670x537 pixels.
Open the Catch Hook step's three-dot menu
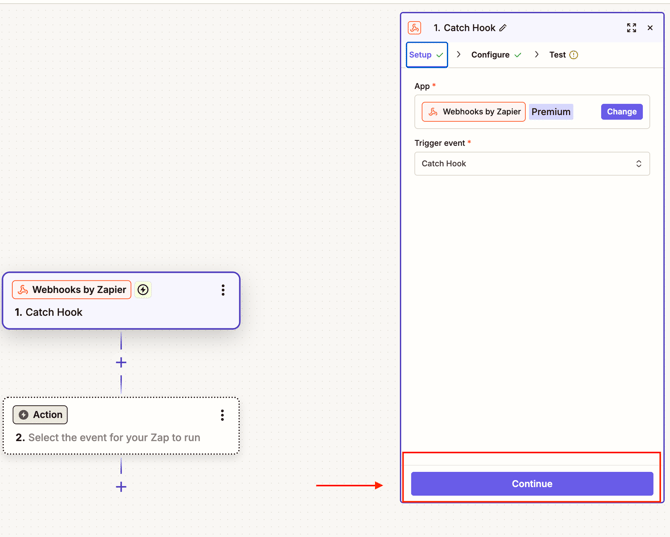pyautogui.click(x=223, y=290)
